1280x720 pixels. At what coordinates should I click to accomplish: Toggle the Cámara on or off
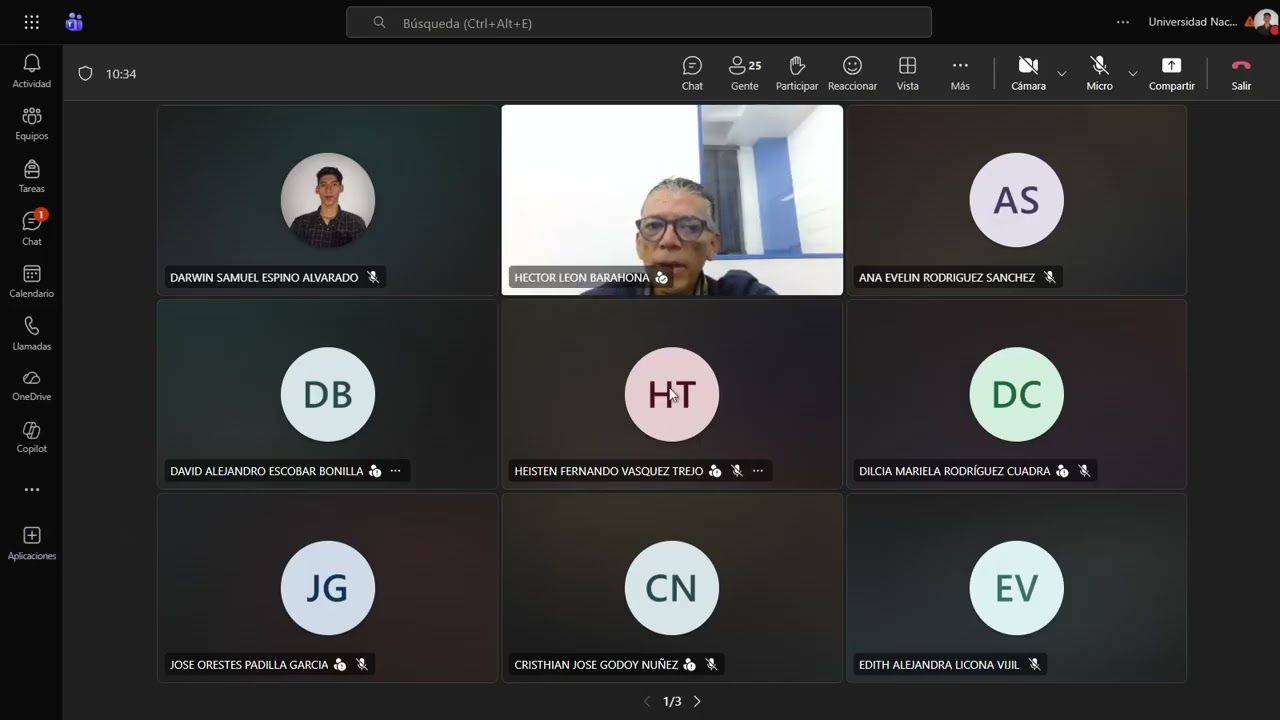pyautogui.click(x=1028, y=73)
